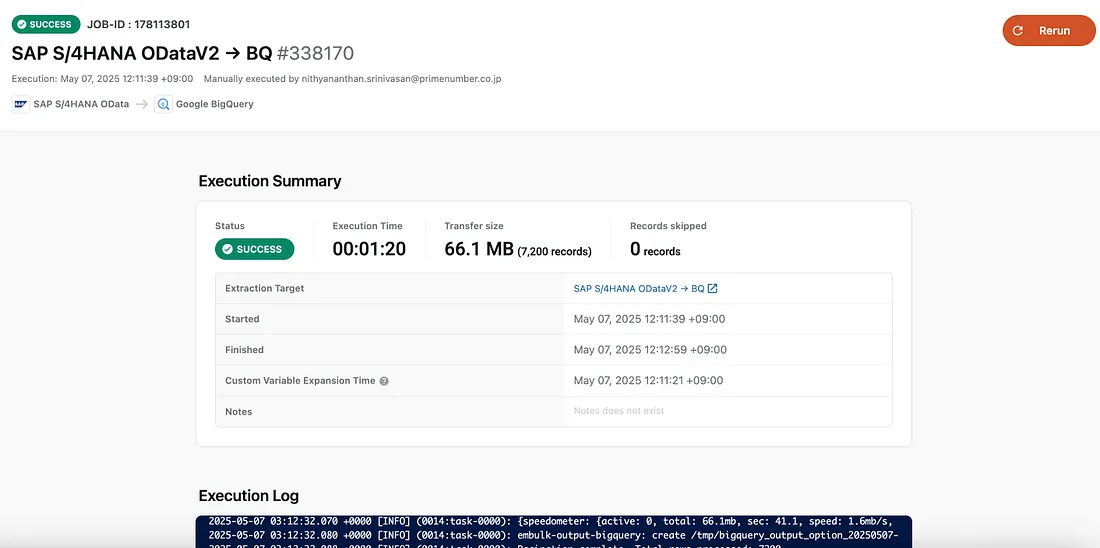Click the Records skipped label

coord(669,226)
